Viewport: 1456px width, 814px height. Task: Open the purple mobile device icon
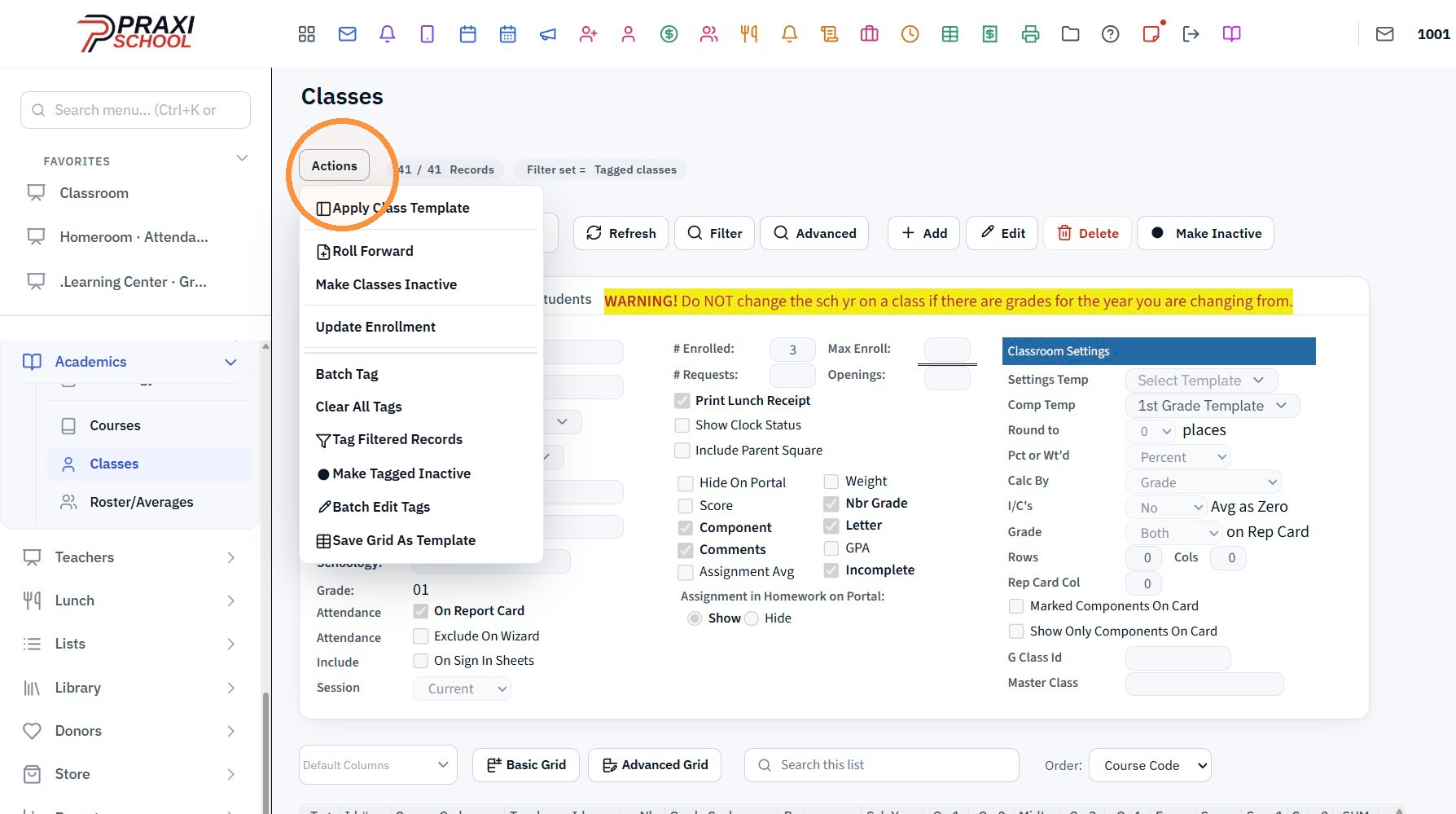point(428,34)
